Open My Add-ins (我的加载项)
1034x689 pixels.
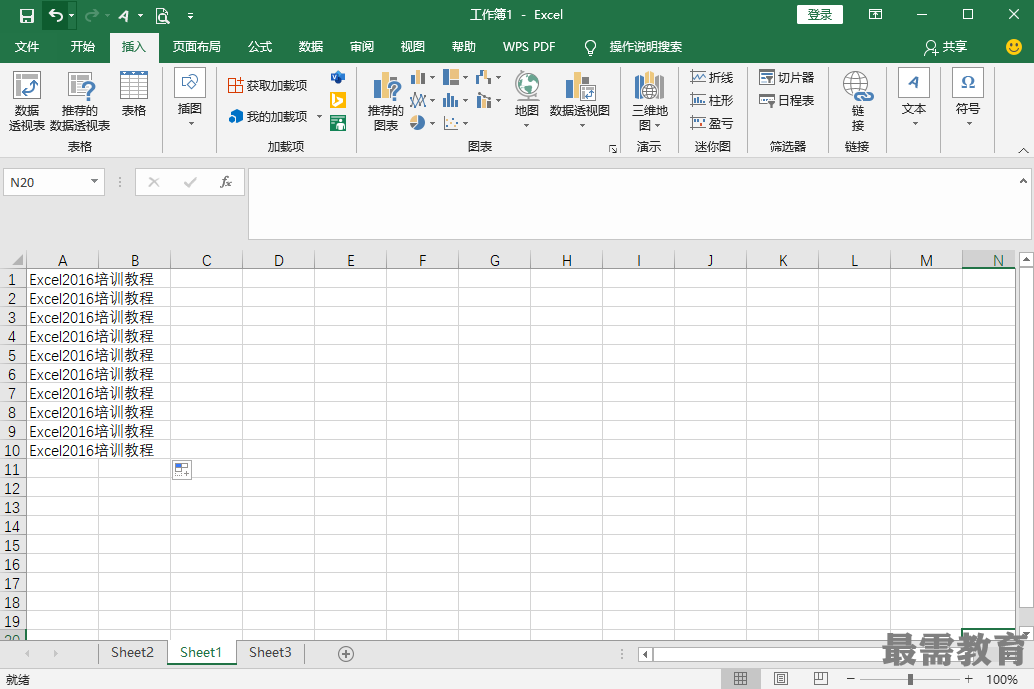(x=269, y=117)
